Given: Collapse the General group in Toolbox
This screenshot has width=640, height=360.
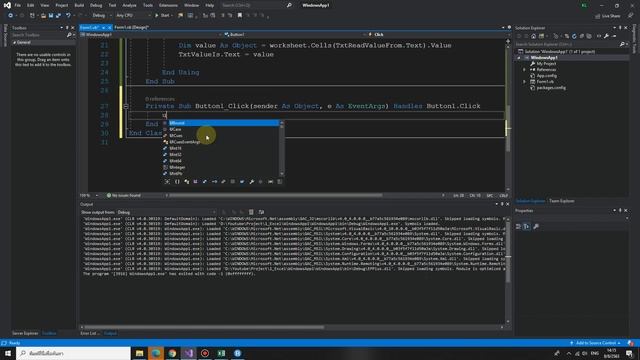Looking at the screenshot, I should click(15, 42).
